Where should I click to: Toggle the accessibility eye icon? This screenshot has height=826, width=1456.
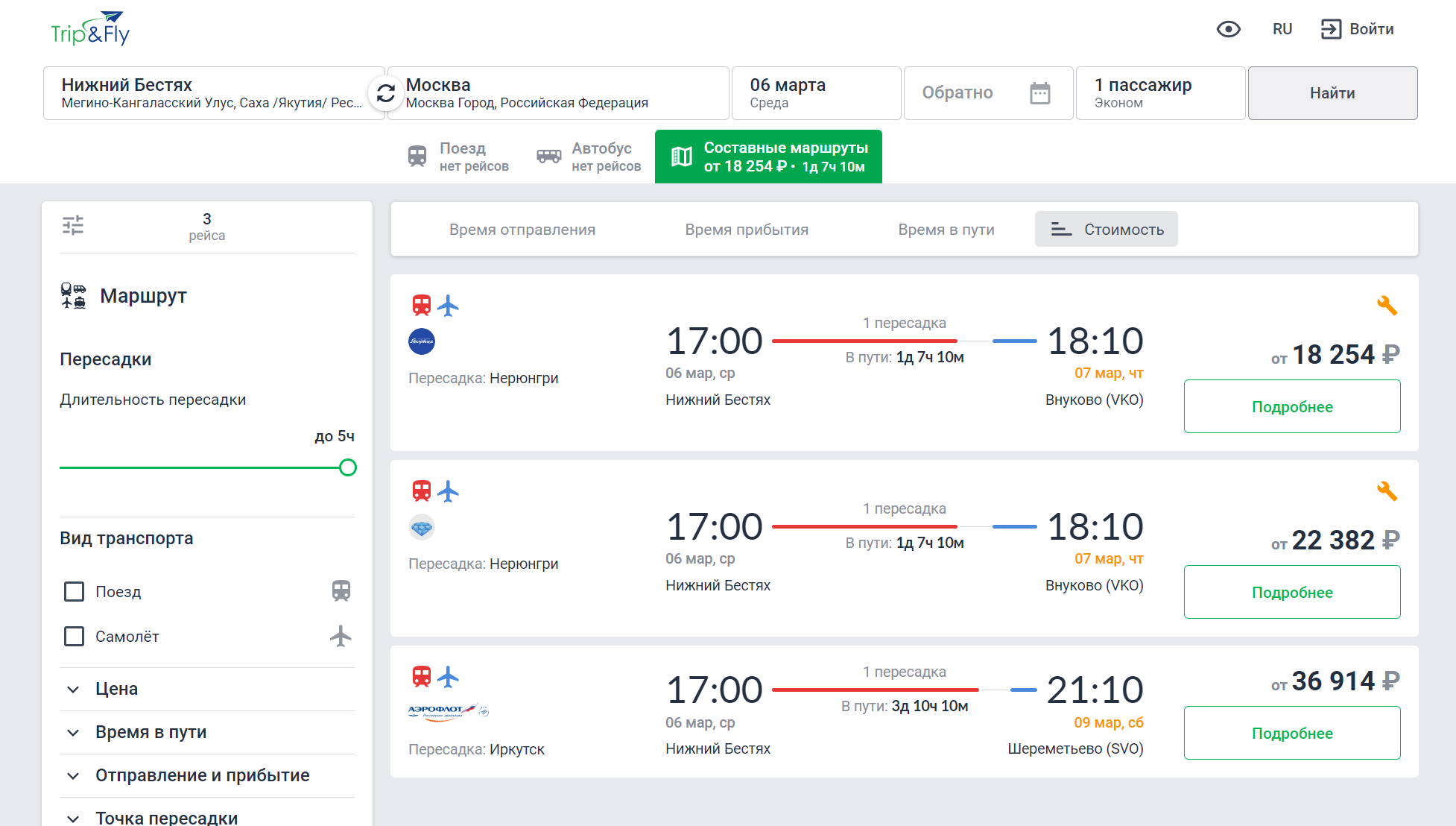(1228, 29)
